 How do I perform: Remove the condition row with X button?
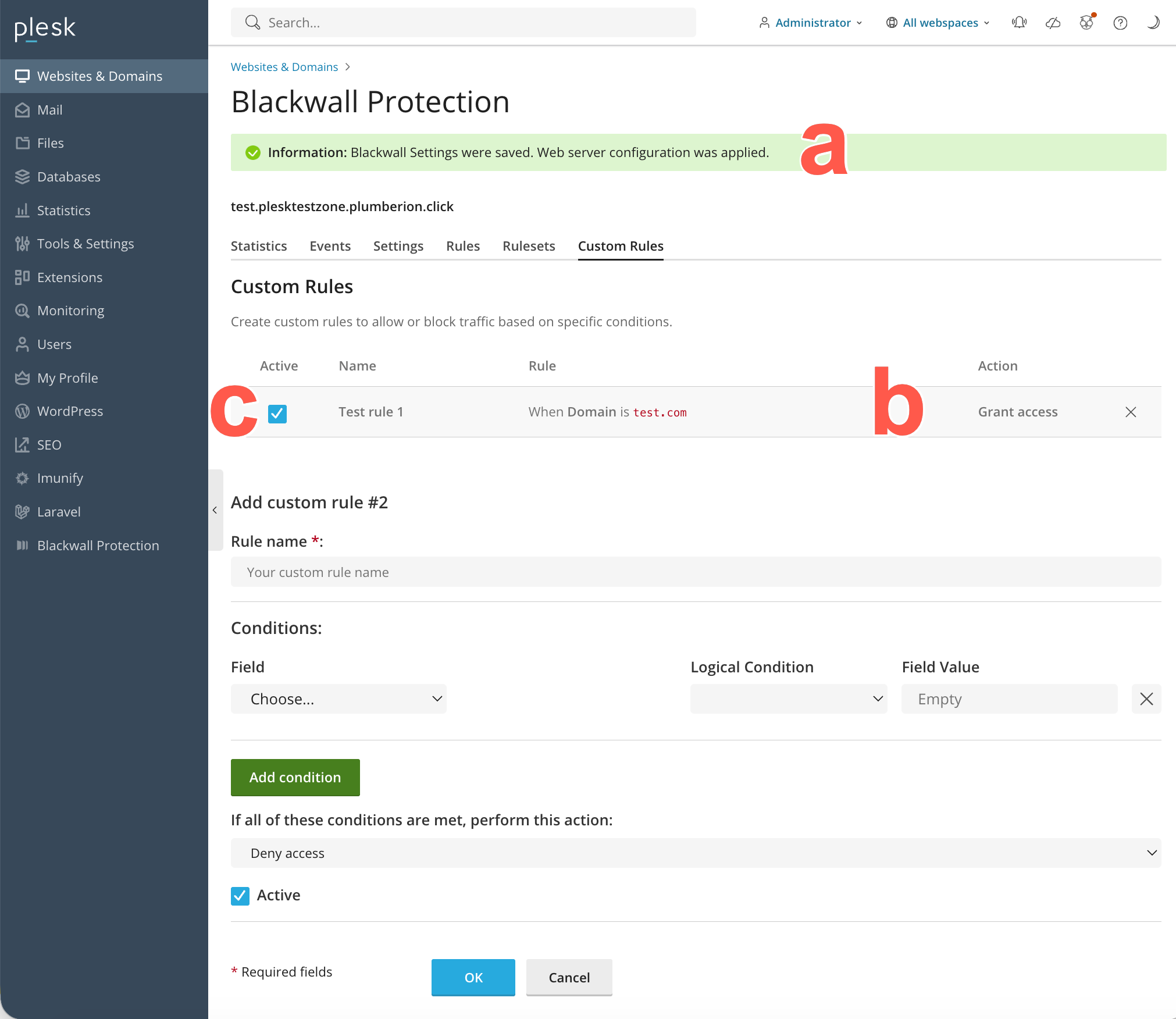(1146, 699)
